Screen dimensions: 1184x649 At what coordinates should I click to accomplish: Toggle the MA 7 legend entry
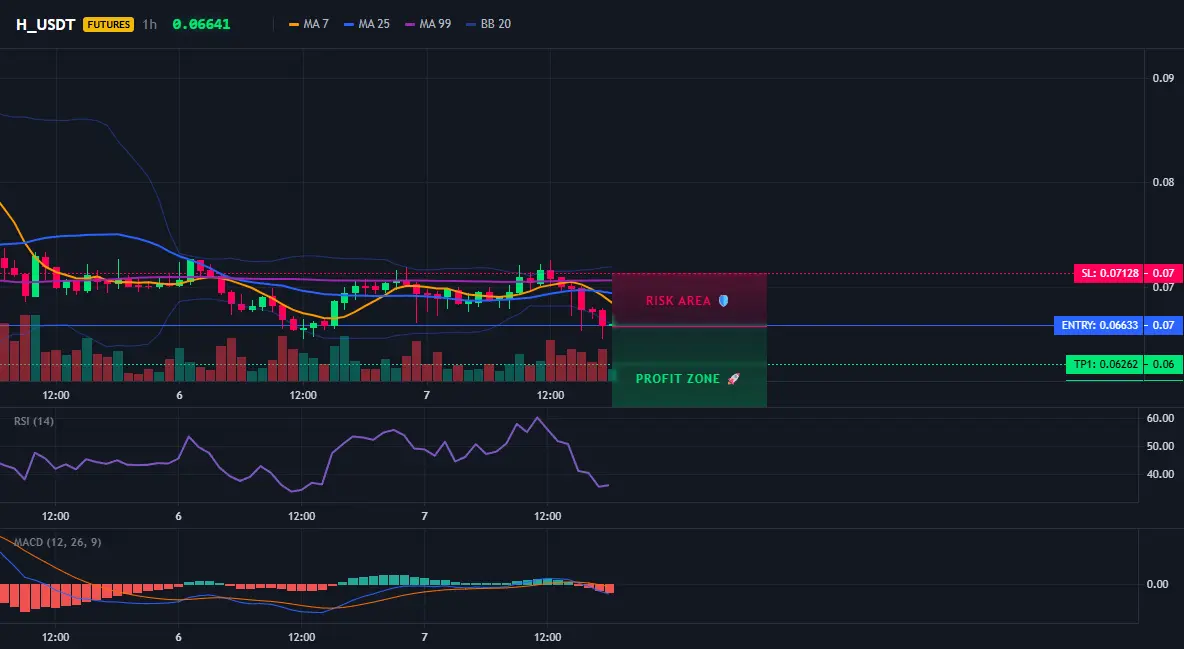coord(309,24)
